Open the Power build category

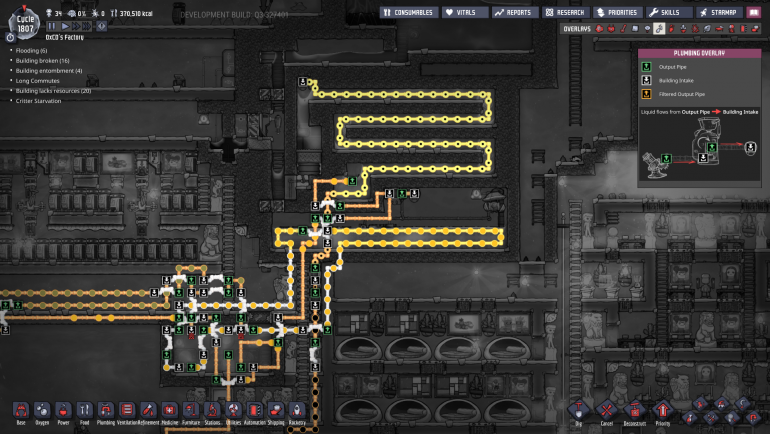pos(63,410)
